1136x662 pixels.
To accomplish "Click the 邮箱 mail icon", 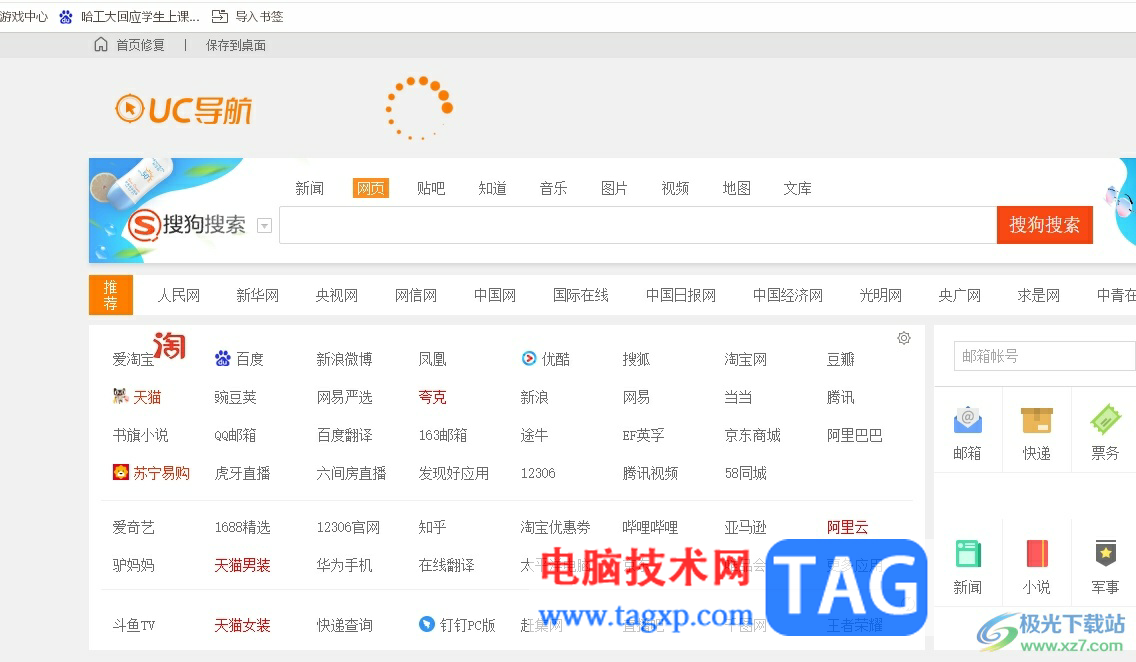I will click(x=967, y=420).
